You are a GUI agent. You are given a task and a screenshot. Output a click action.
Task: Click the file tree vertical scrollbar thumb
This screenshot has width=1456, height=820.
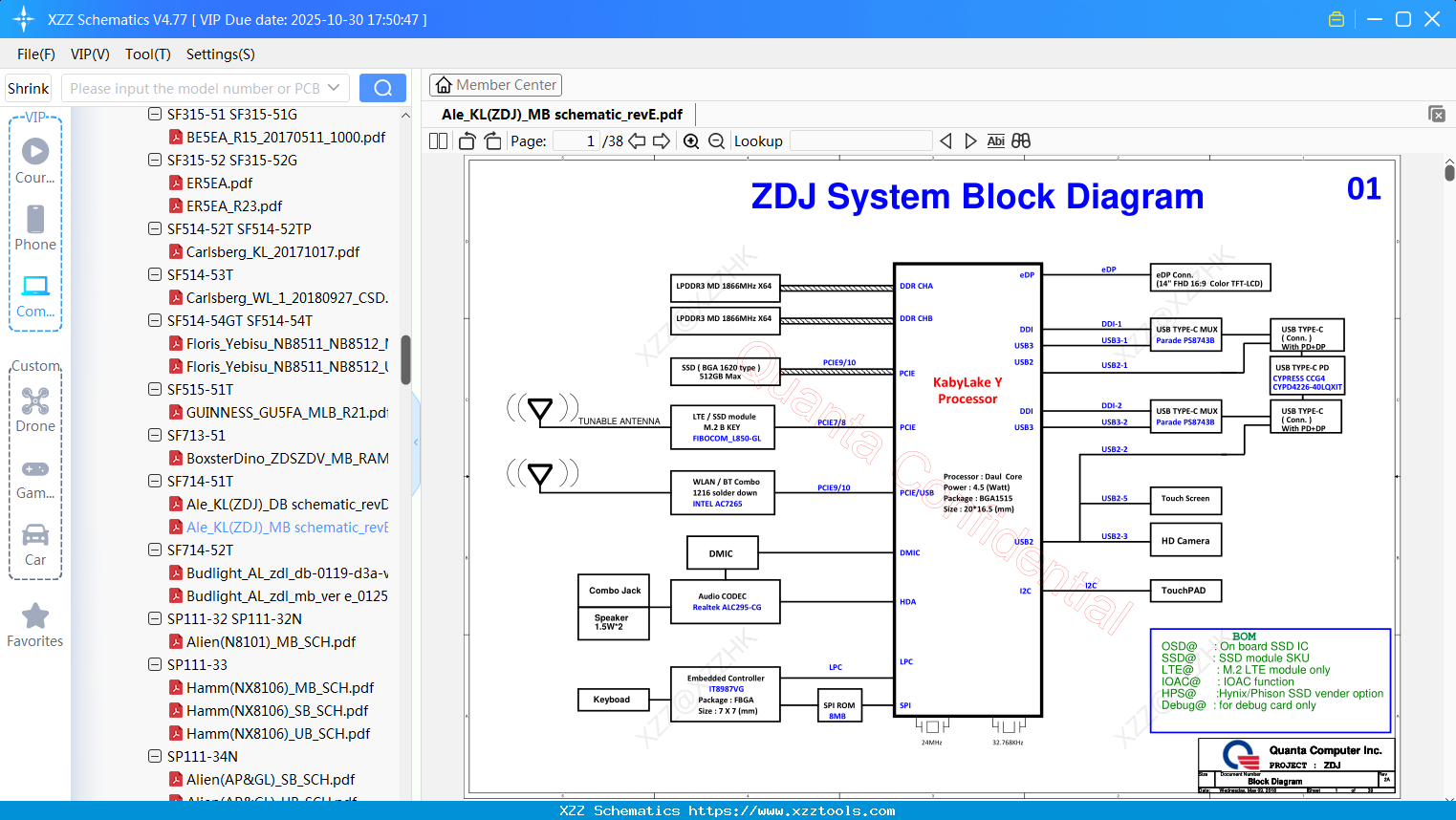pos(405,359)
